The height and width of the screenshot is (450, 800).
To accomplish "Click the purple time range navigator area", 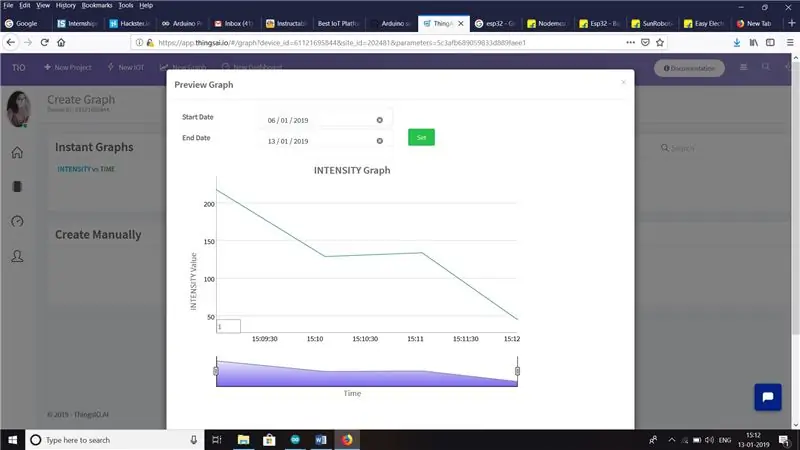I will pos(366,373).
